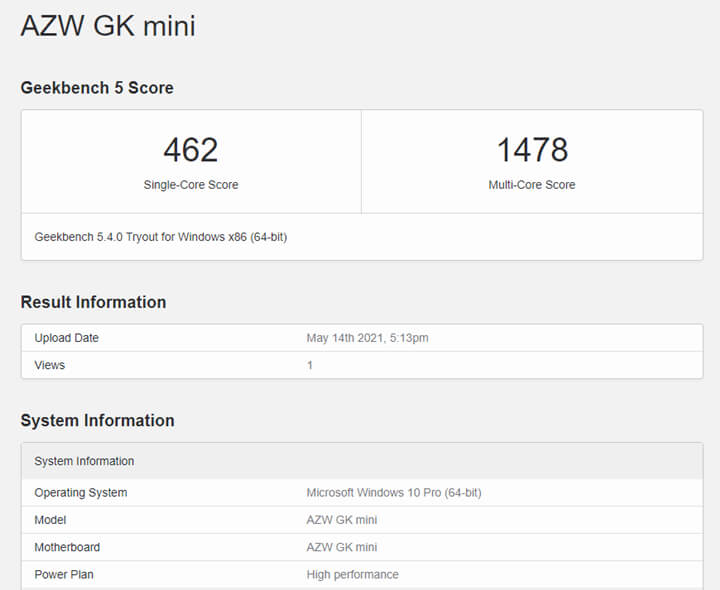Click the System Information table header row
The height and width of the screenshot is (590, 720).
(362, 461)
